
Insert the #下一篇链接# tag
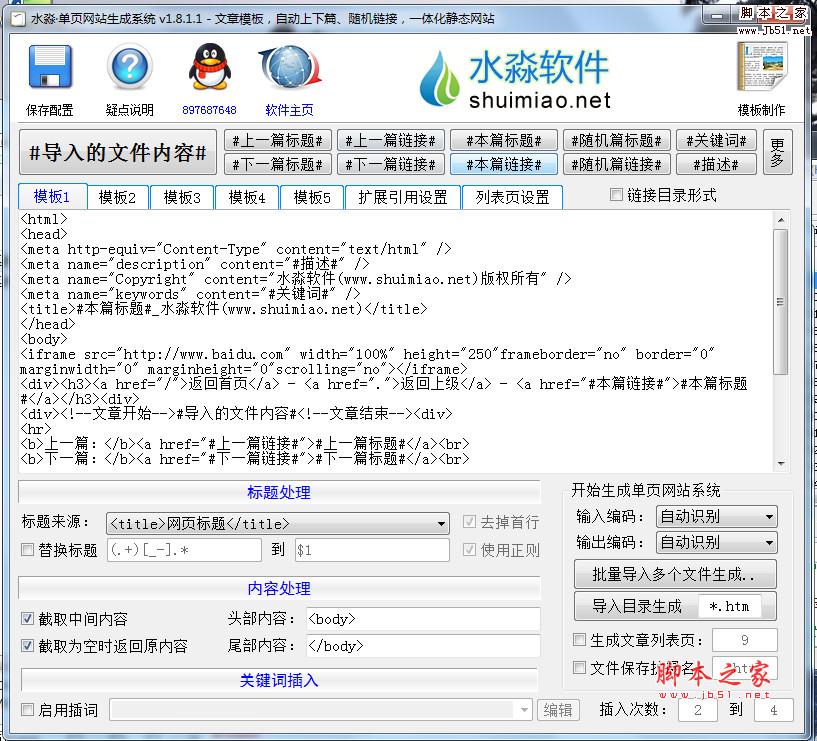pos(391,164)
